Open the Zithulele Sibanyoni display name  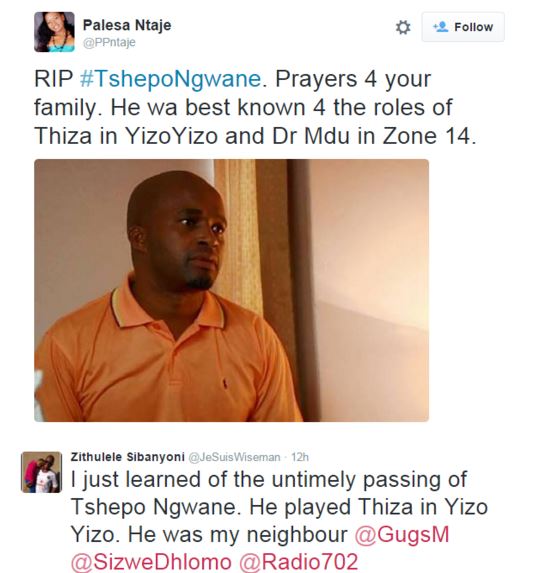coord(128,457)
